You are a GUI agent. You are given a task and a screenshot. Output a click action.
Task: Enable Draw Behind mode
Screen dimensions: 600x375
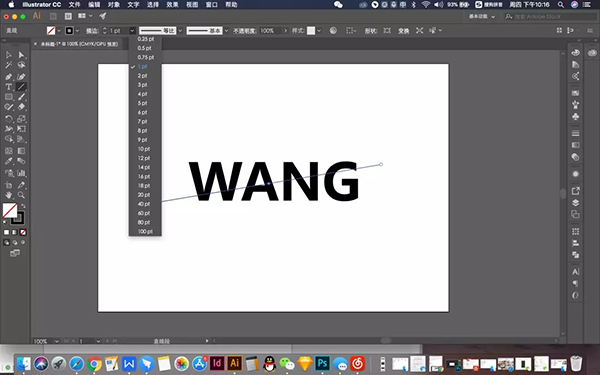coord(15,242)
